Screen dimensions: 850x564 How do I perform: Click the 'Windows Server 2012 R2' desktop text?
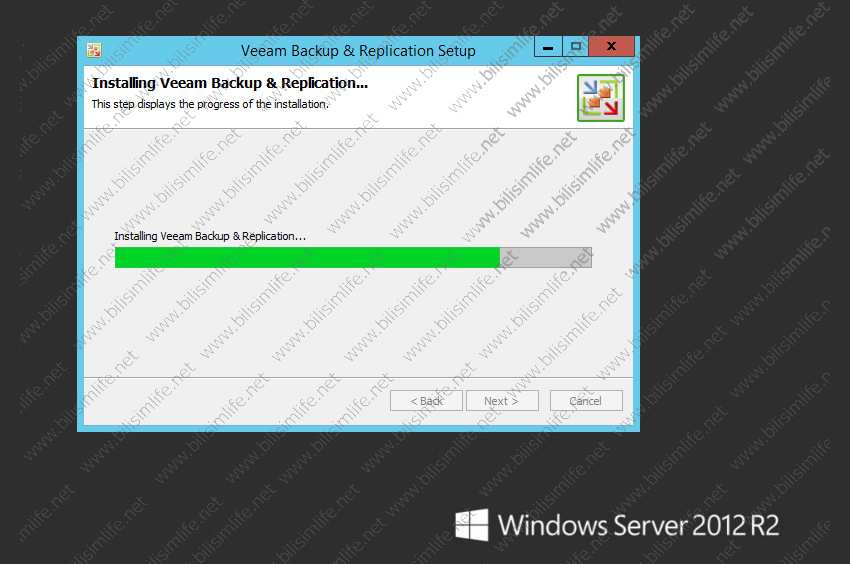(639, 525)
